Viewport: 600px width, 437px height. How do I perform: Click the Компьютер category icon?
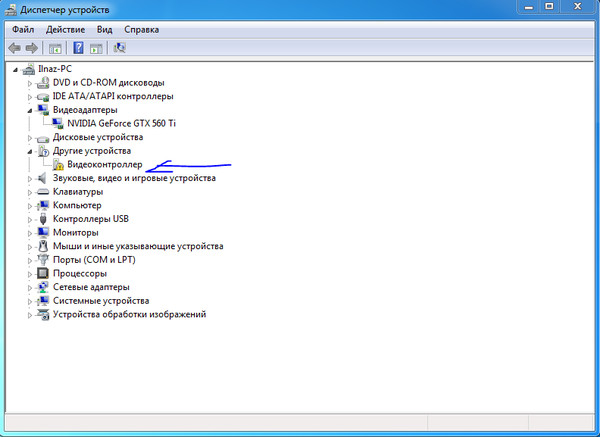pyautogui.click(x=43, y=205)
